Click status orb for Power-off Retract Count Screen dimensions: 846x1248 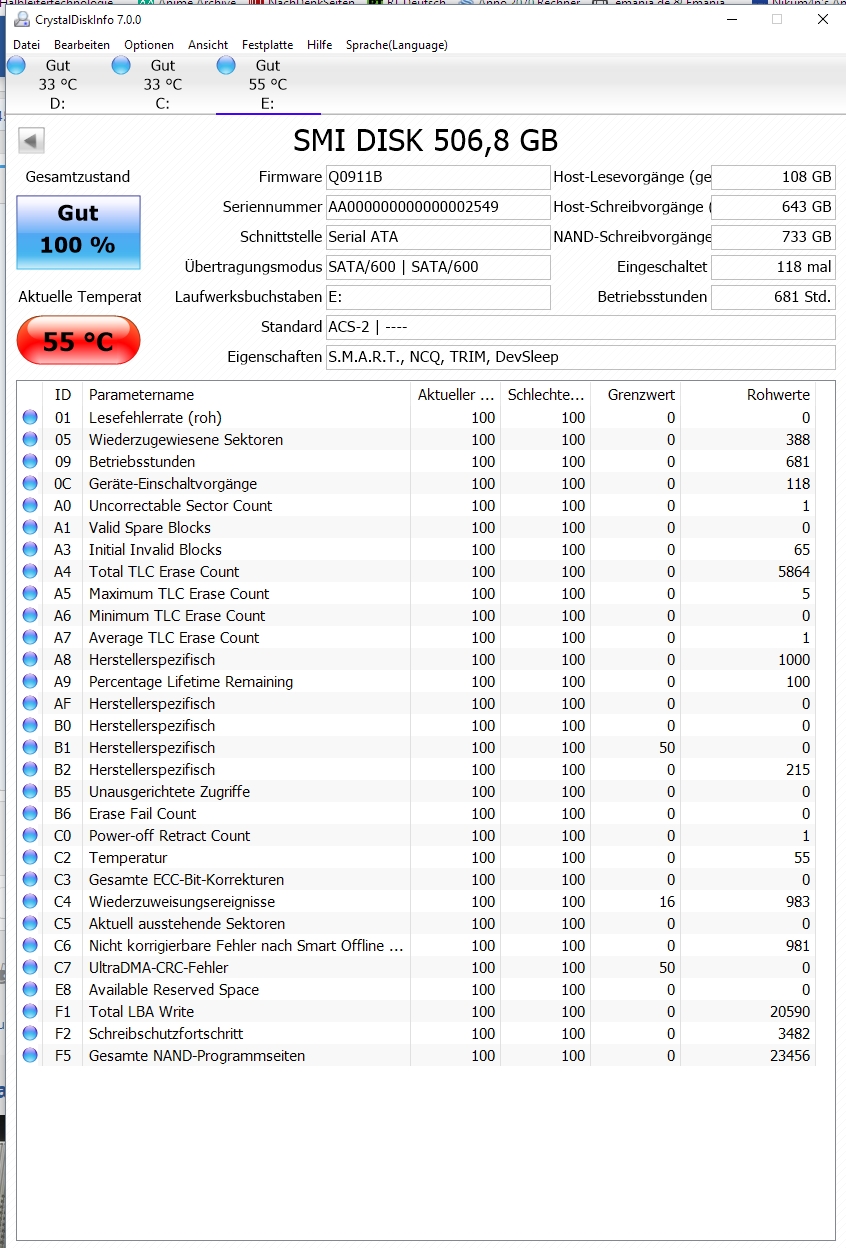click(x=30, y=836)
